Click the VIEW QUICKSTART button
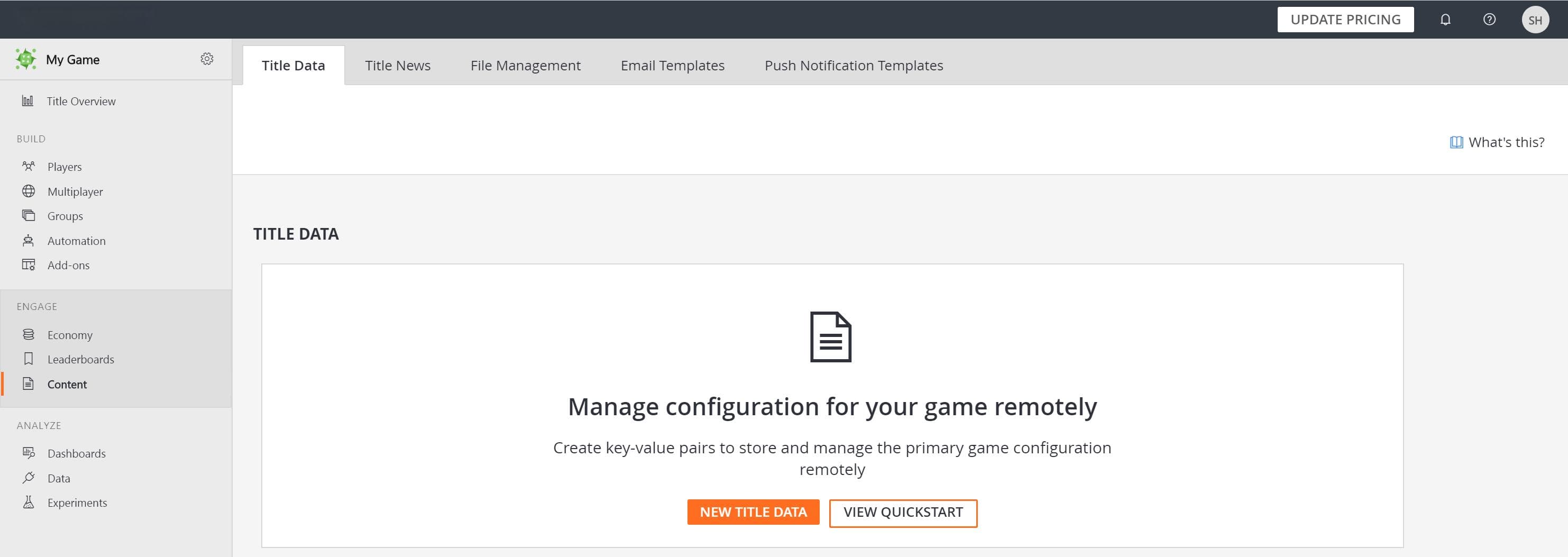Image resolution: width=1568 pixels, height=557 pixels. click(x=903, y=513)
